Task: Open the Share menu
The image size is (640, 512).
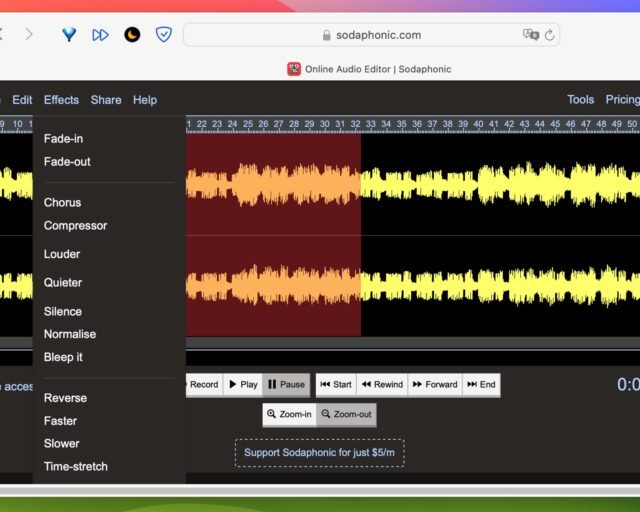Action: [106, 100]
